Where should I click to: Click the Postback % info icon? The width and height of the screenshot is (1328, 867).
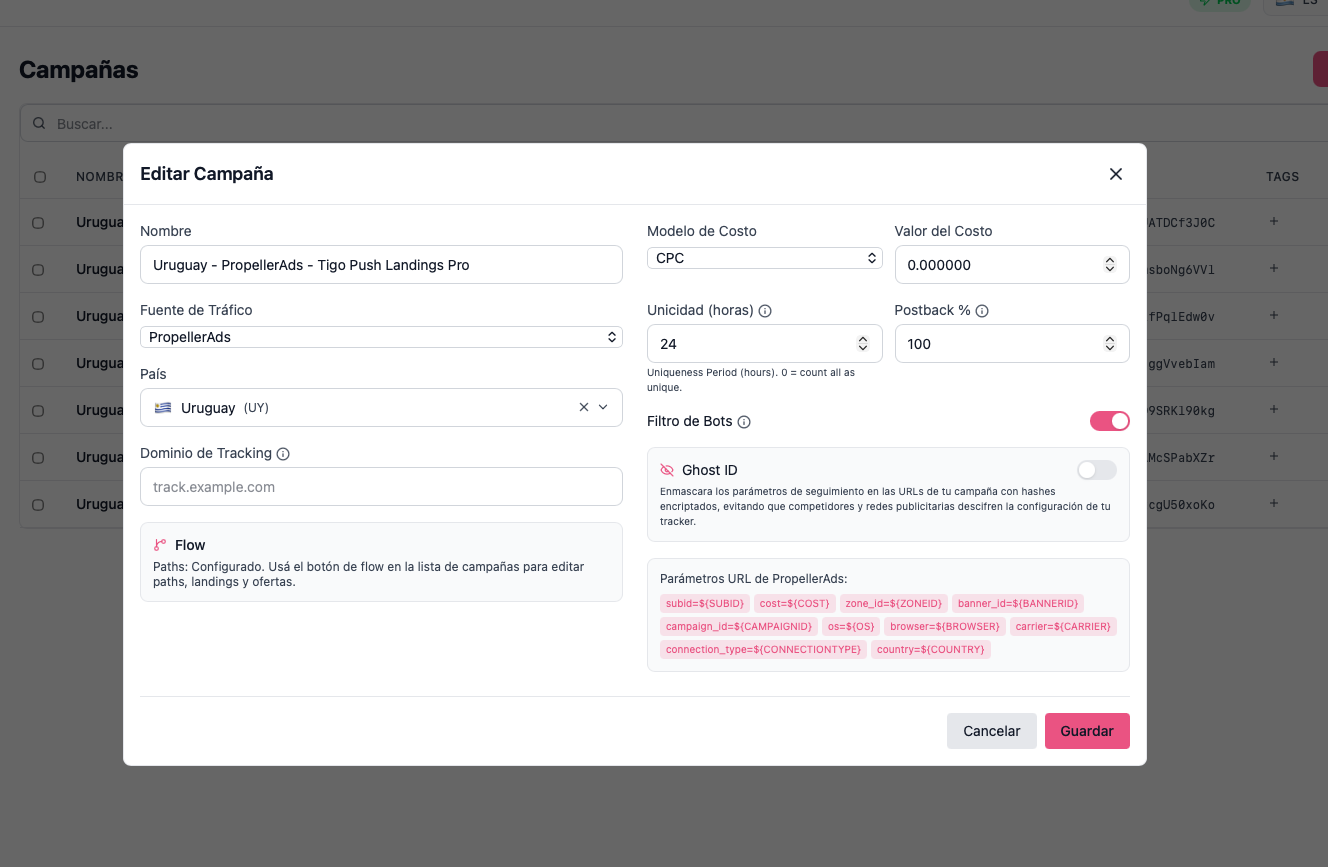pyautogui.click(x=982, y=311)
